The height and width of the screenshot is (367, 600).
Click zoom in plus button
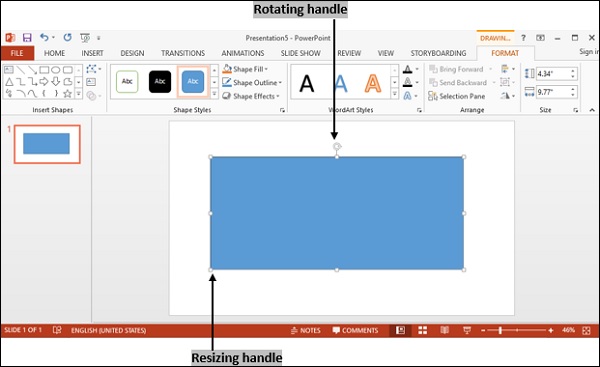pos(551,330)
